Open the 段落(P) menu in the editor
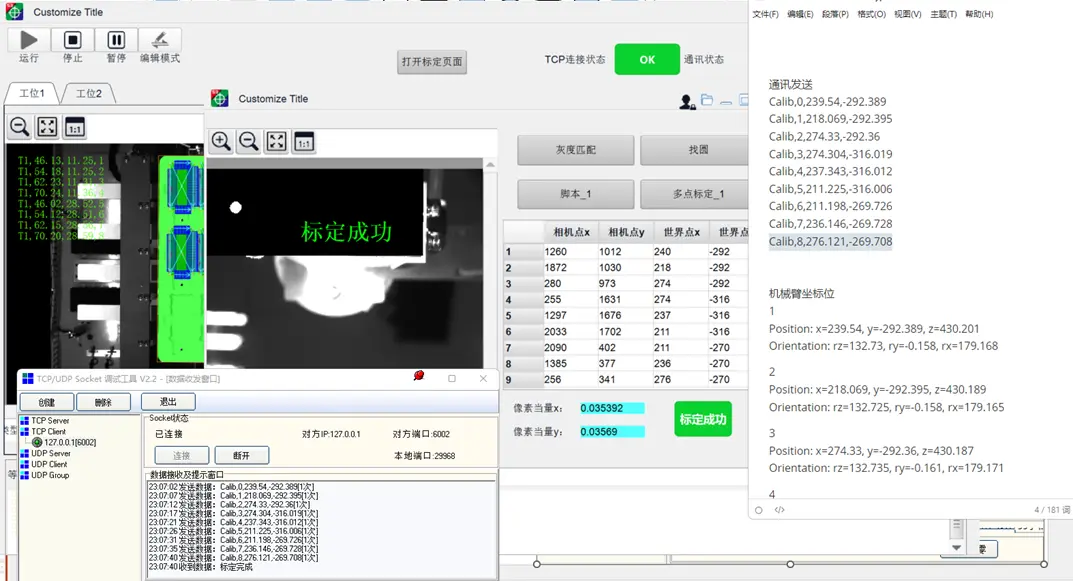This screenshot has height=581, width=1073. pyautogui.click(x=835, y=14)
